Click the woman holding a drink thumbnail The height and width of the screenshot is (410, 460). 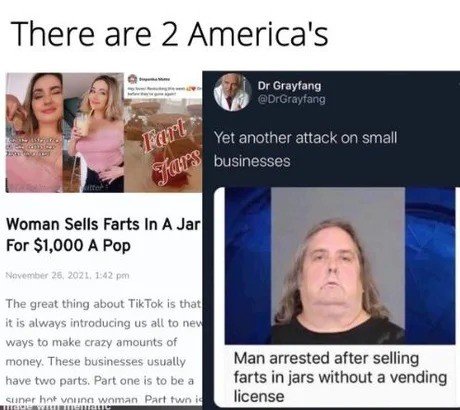tap(93, 132)
